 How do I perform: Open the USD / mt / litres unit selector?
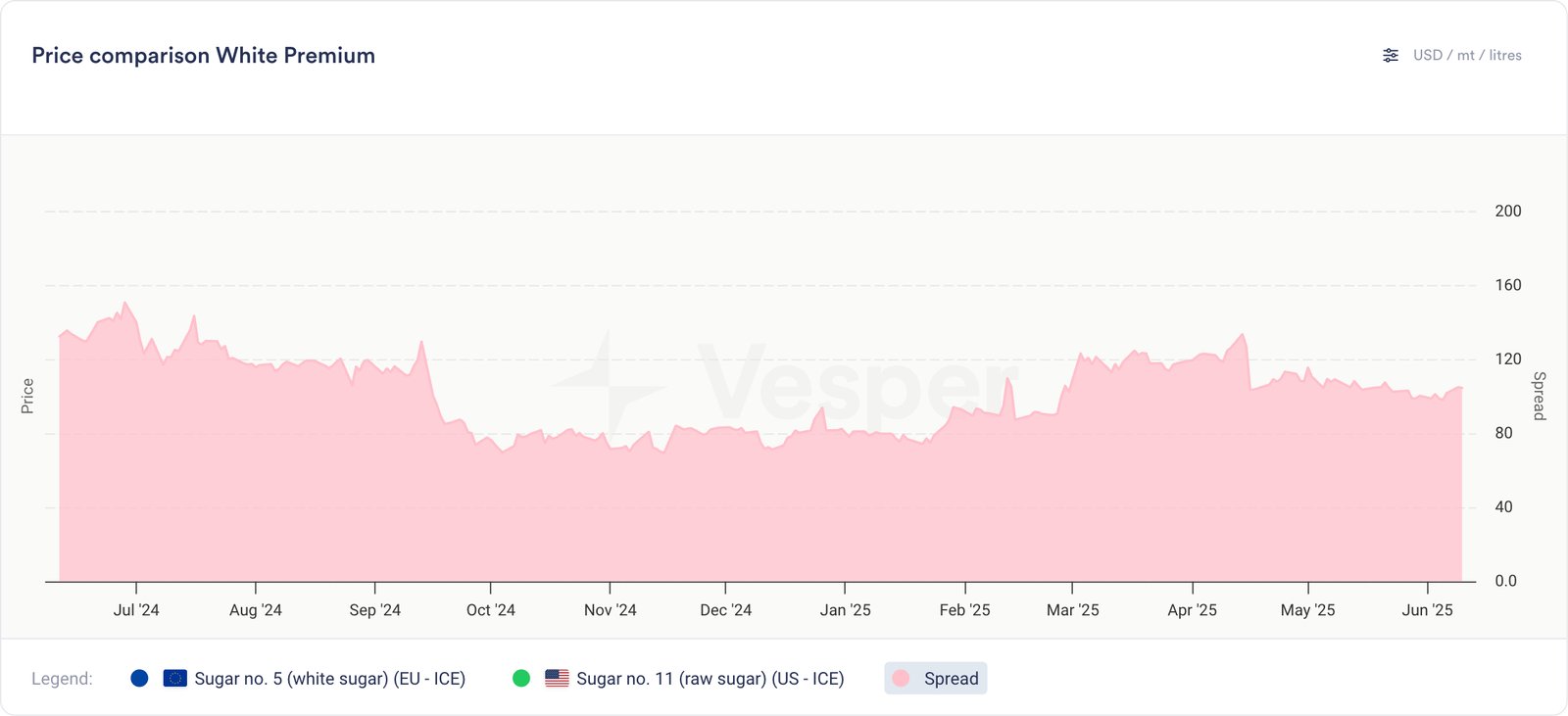(x=1467, y=56)
